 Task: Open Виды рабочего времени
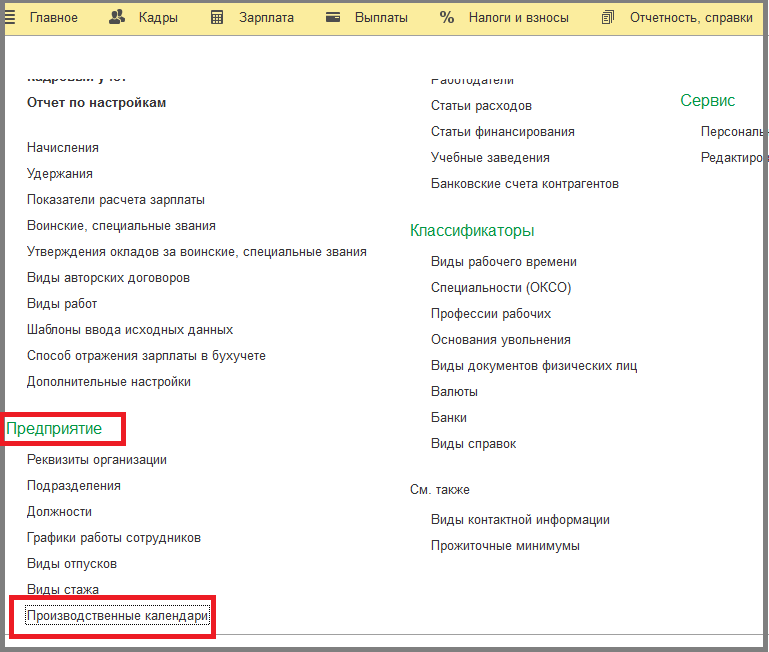pyautogui.click(x=504, y=262)
